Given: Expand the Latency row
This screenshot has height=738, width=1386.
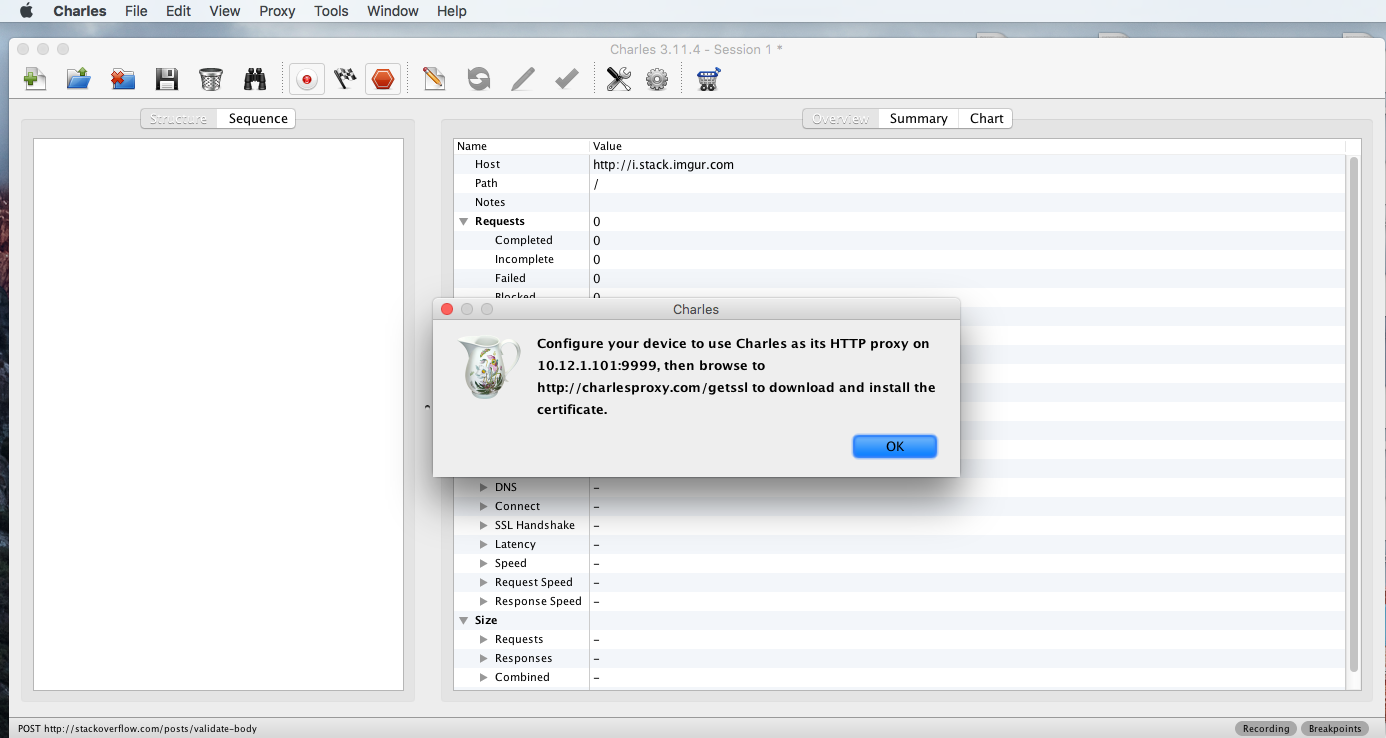Looking at the screenshot, I should pyautogui.click(x=484, y=544).
